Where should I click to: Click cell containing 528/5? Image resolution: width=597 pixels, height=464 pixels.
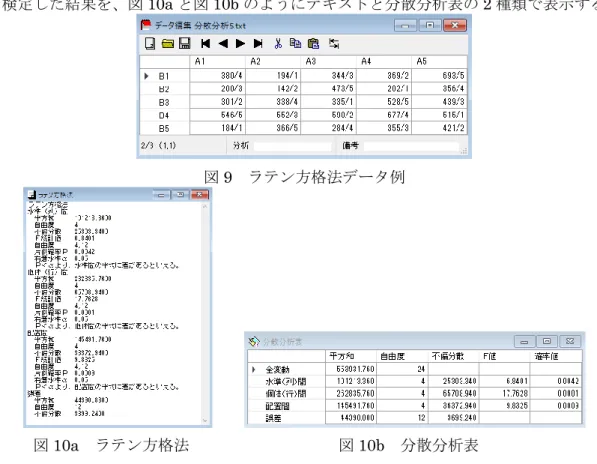(x=384, y=102)
